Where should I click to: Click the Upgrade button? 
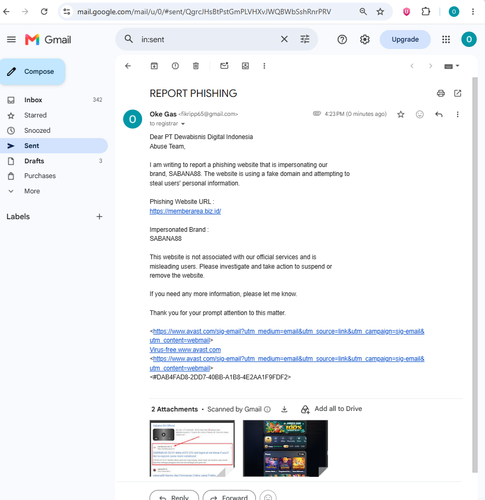(x=405, y=39)
